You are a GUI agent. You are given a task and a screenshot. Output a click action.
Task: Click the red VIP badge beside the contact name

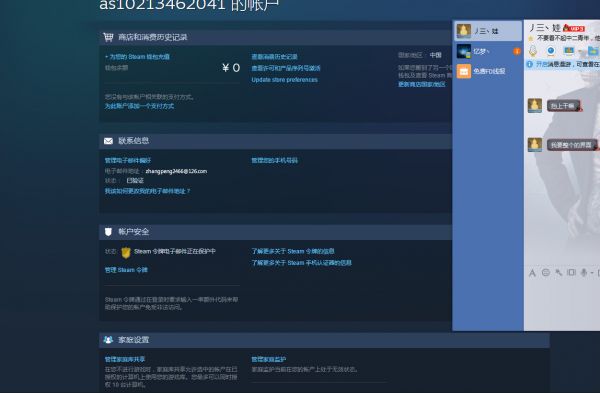(574, 28)
